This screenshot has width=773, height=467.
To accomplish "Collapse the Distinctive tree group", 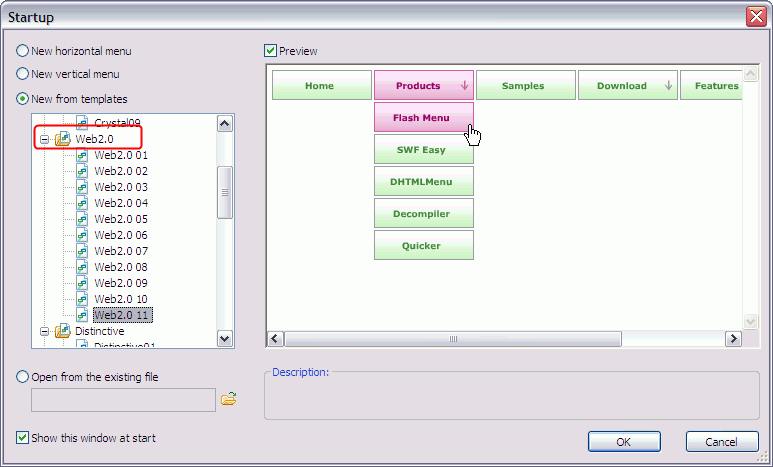I will pyautogui.click(x=44, y=331).
